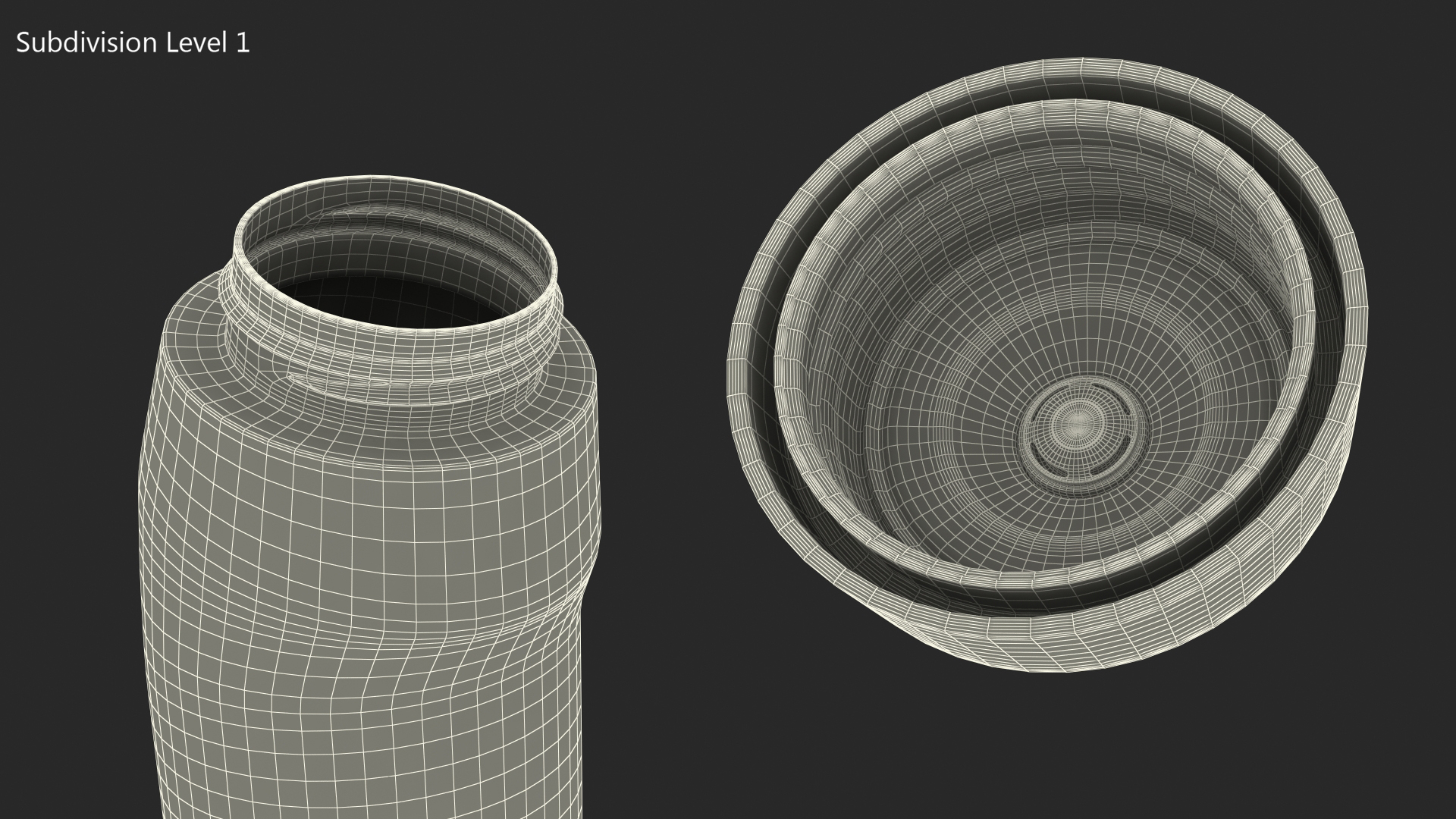This screenshot has height=819, width=1456.
Task: Click the Subdivision Level 1 label
Action: point(133,43)
